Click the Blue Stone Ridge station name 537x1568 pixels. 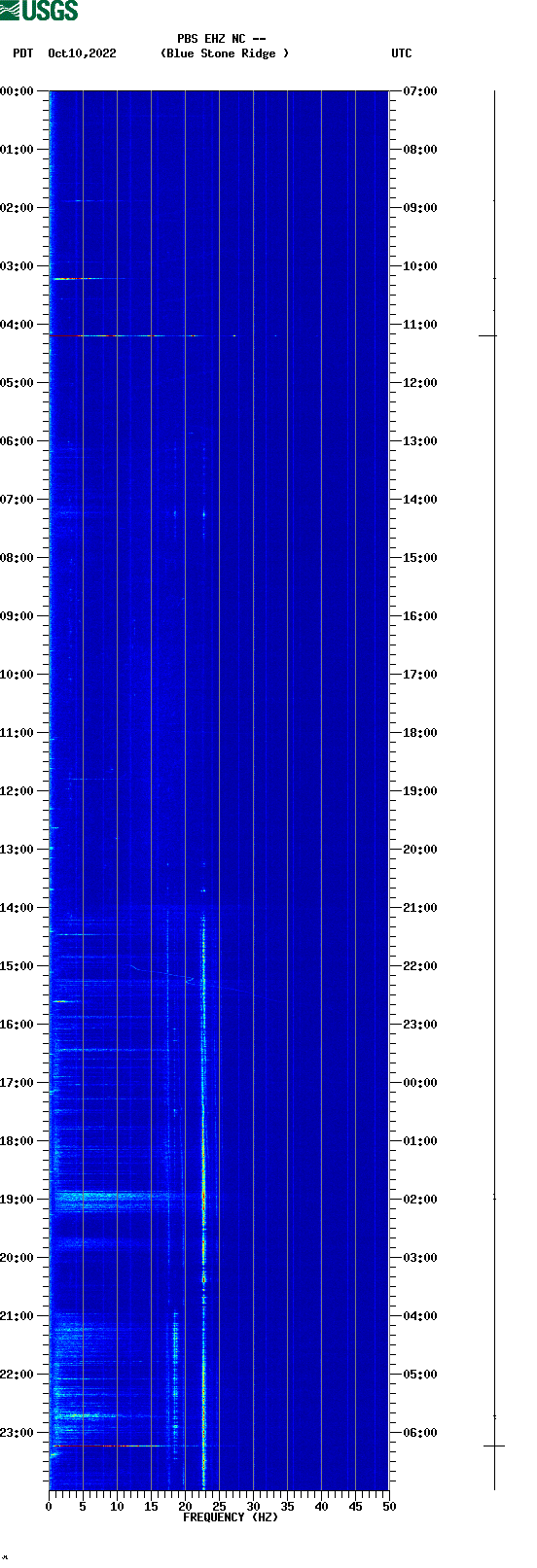(225, 53)
